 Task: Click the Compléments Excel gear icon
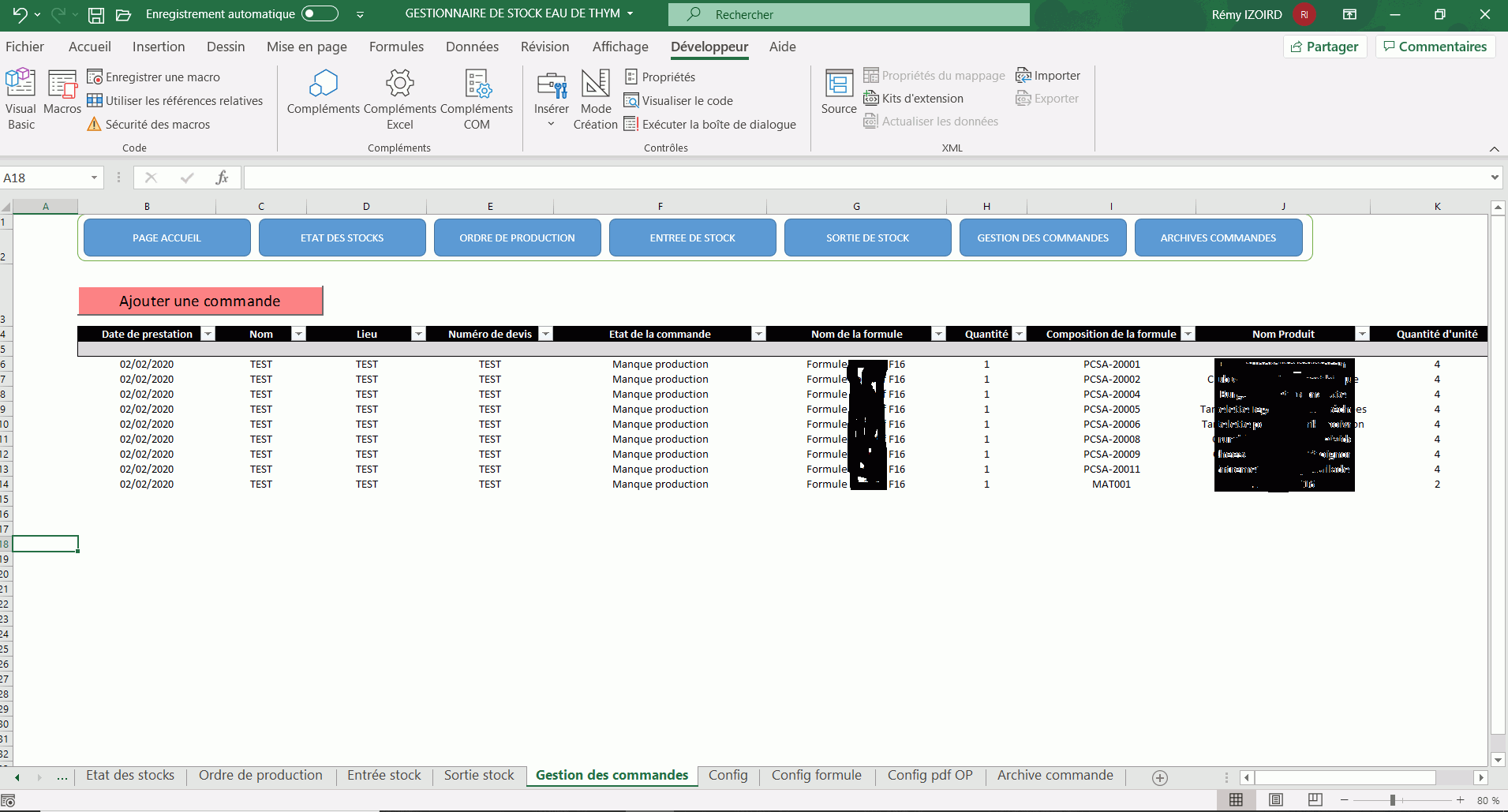(399, 84)
